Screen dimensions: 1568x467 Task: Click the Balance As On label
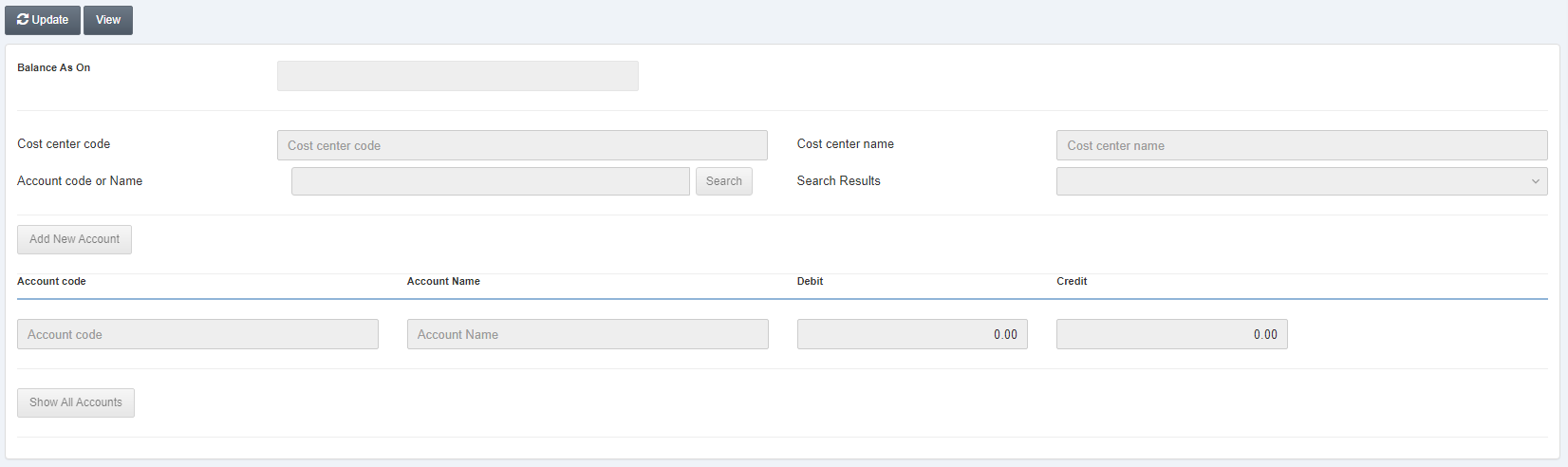pyautogui.click(x=54, y=67)
